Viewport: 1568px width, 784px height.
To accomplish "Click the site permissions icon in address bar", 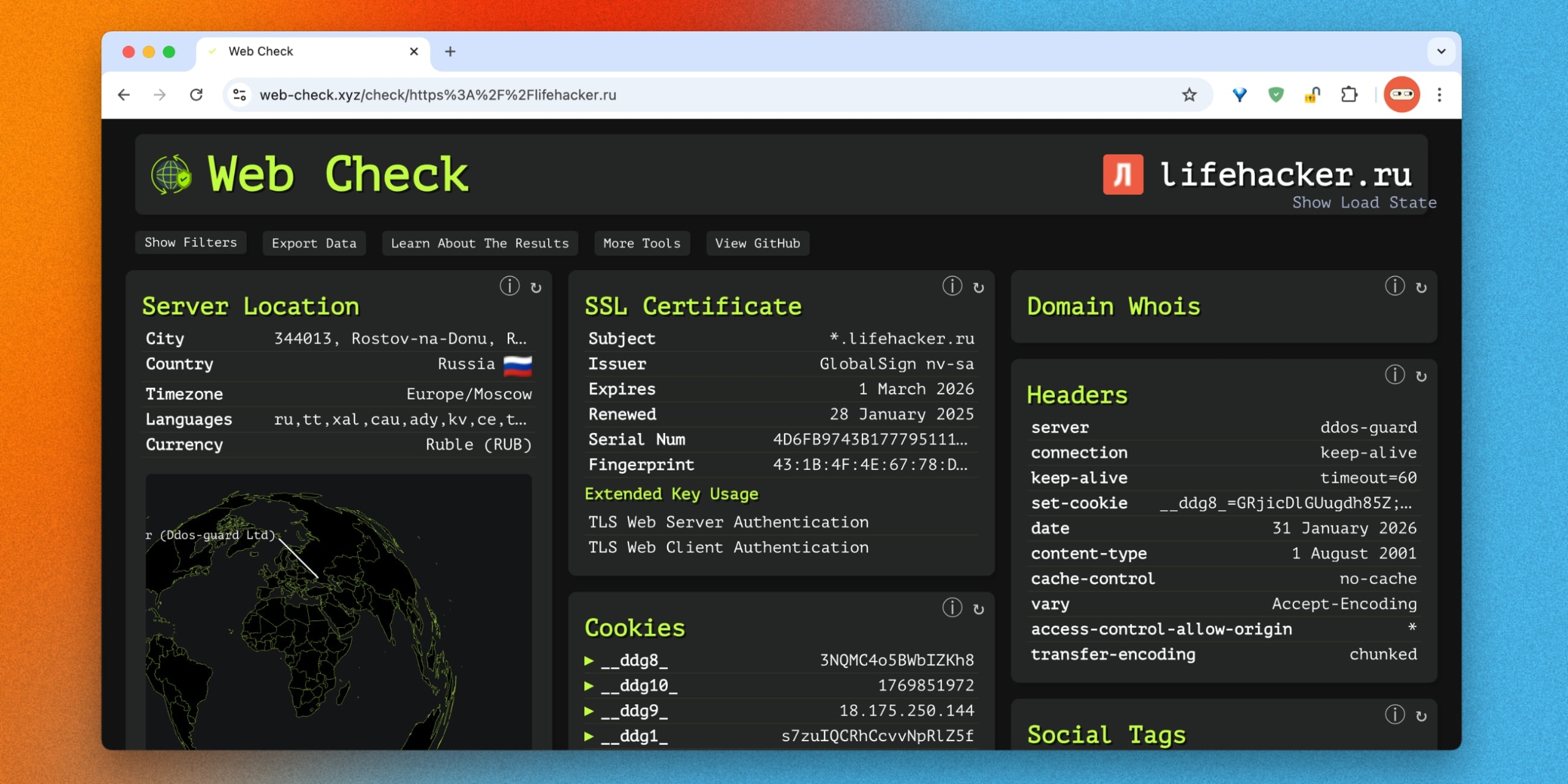I will tap(239, 94).
